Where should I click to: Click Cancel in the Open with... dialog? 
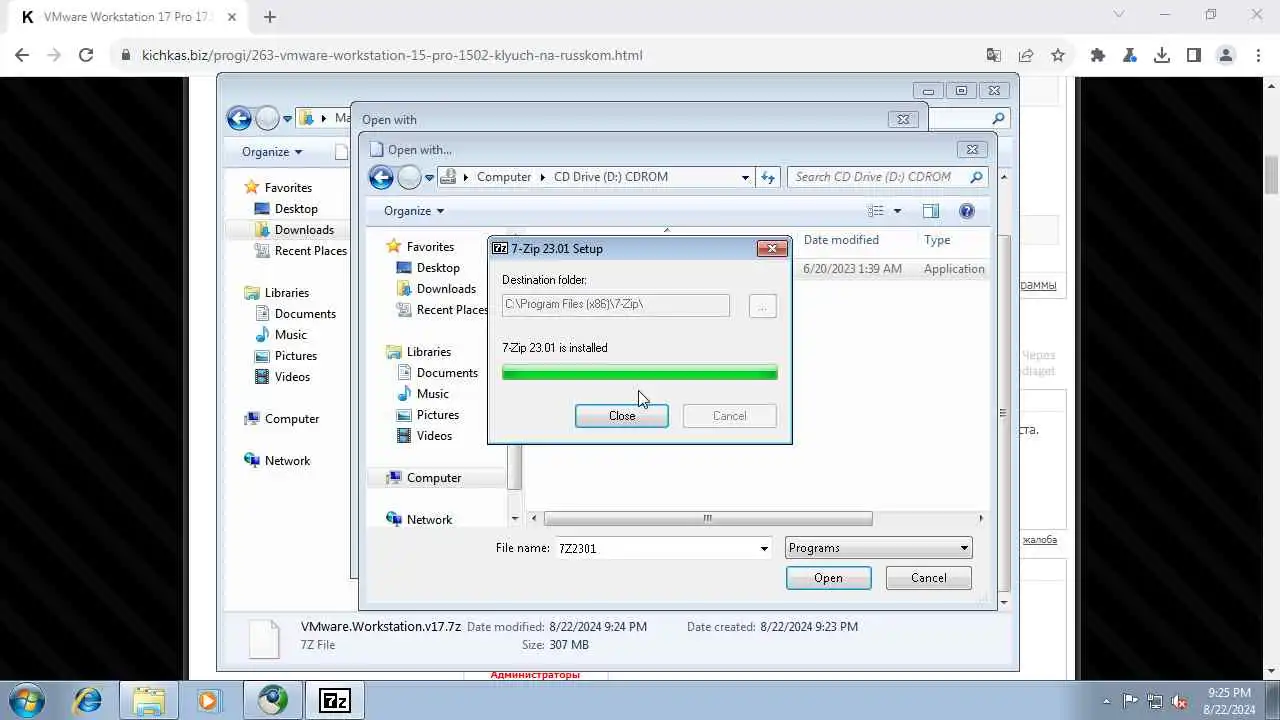tap(928, 578)
